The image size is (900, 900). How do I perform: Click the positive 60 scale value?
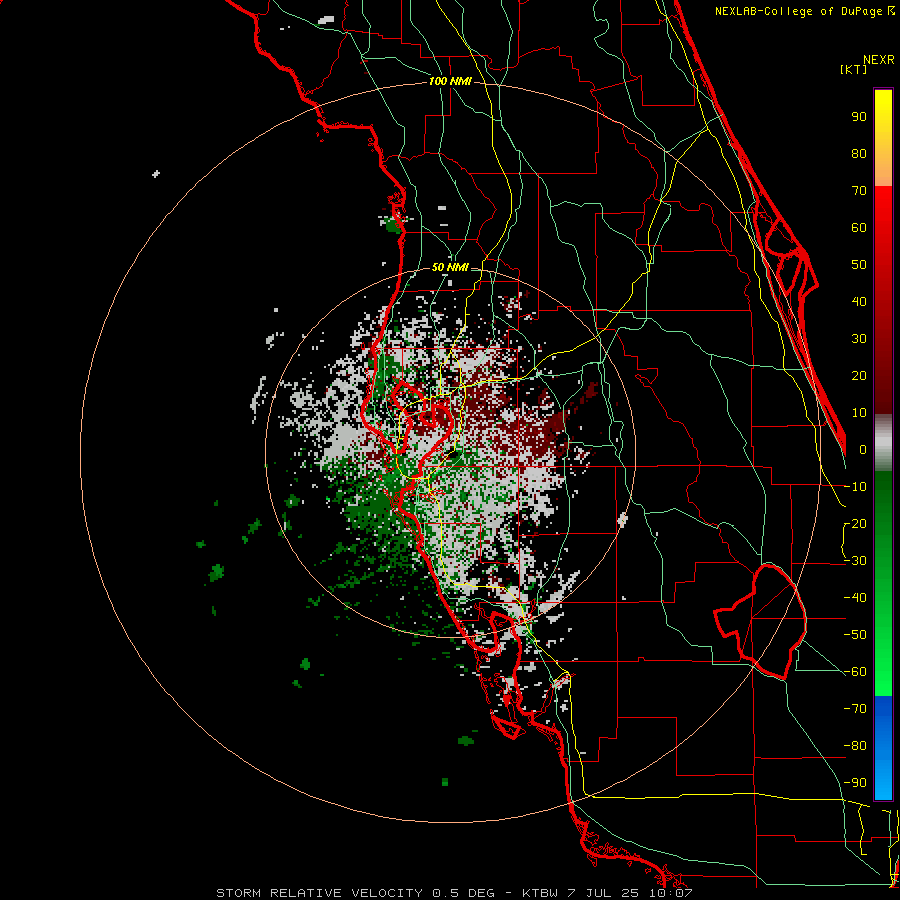coord(859,227)
